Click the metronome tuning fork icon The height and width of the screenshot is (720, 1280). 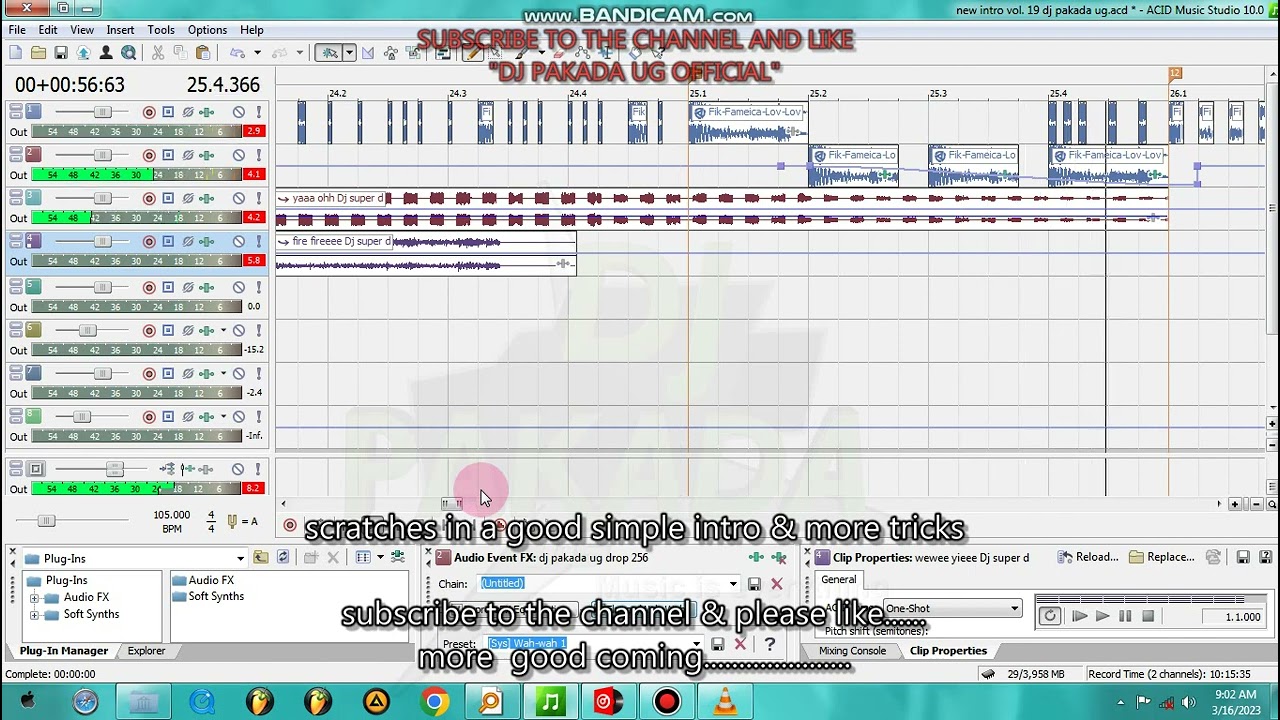233,521
